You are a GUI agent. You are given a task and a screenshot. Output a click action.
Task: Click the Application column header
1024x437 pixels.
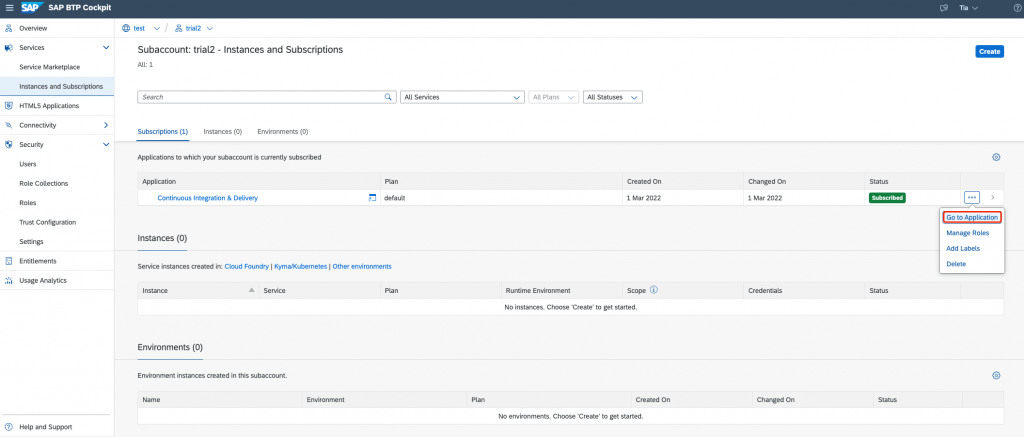coord(259,181)
